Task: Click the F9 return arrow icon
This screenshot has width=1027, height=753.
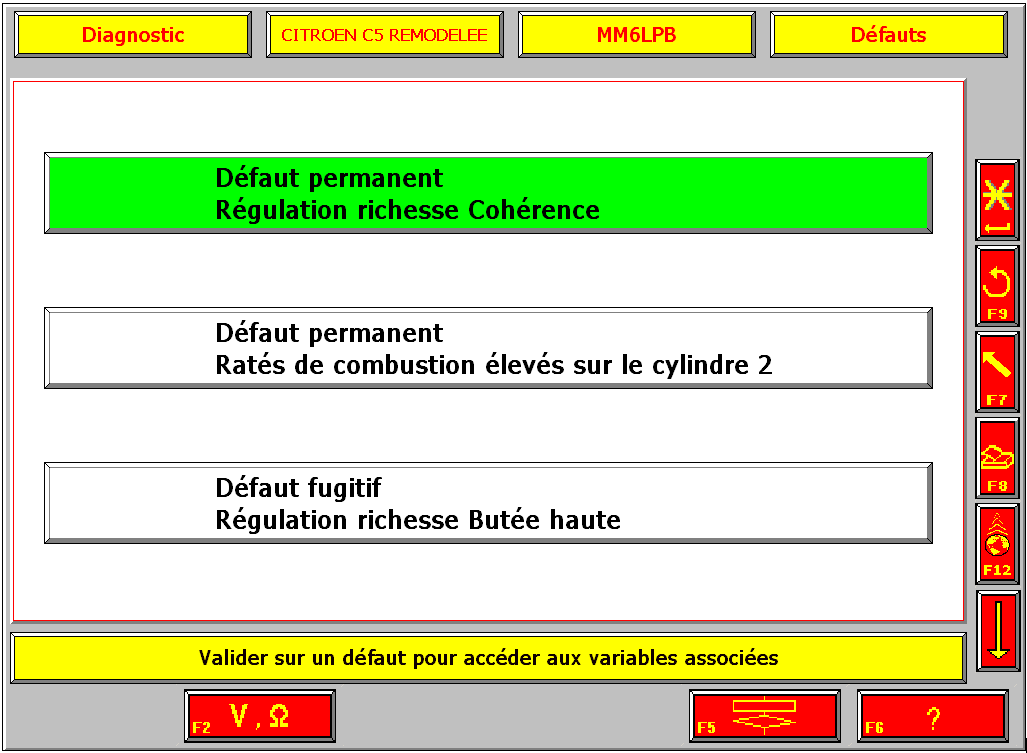Action: tap(997, 286)
